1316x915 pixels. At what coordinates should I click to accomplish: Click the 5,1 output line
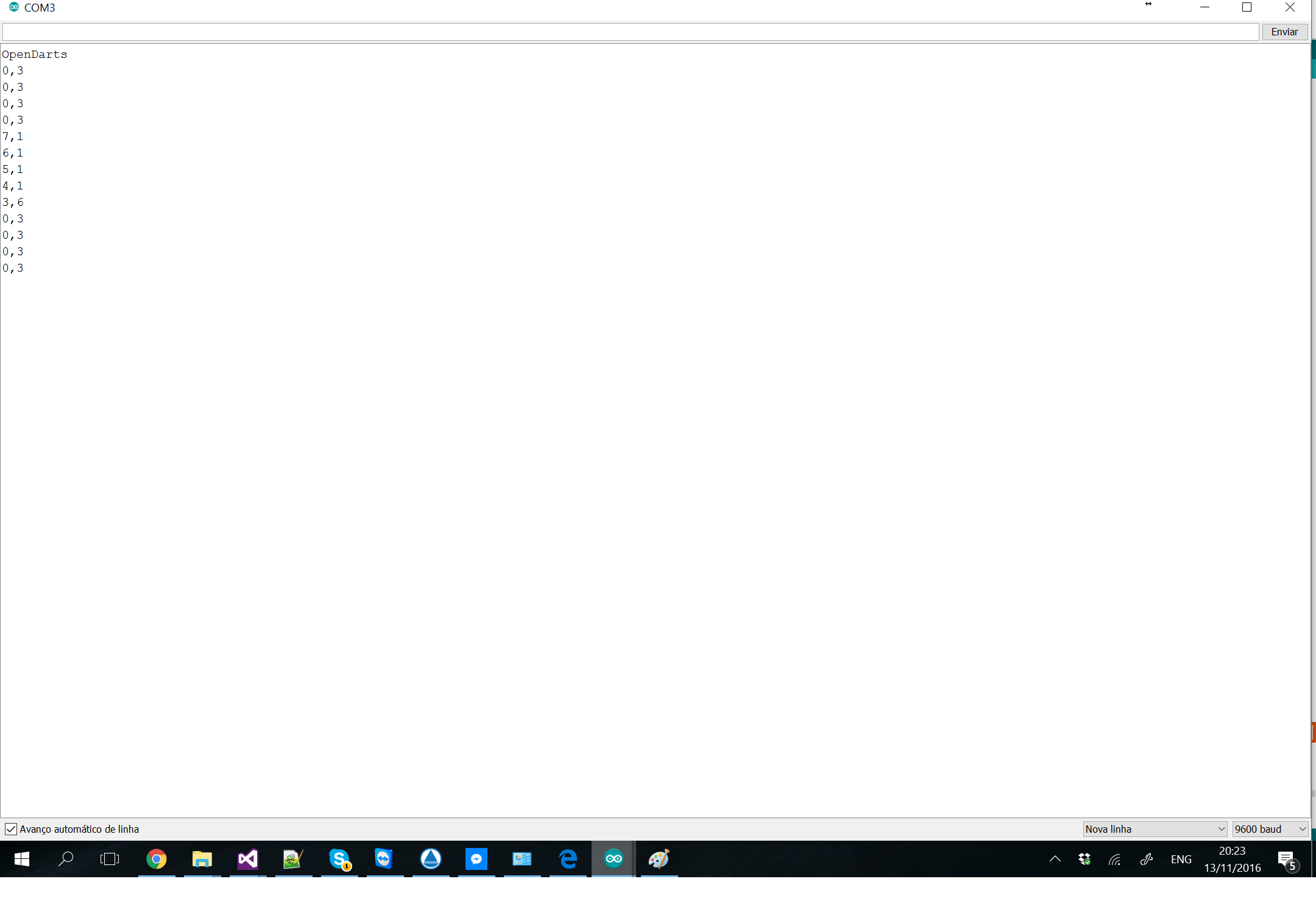click(x=13, y=169)
